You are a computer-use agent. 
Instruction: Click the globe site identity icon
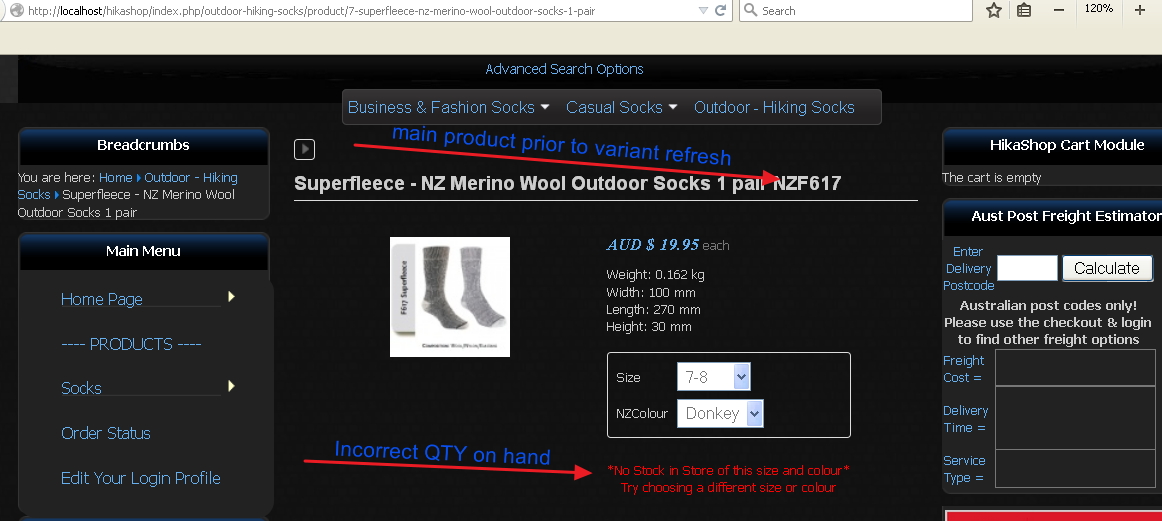click(16, 10)
